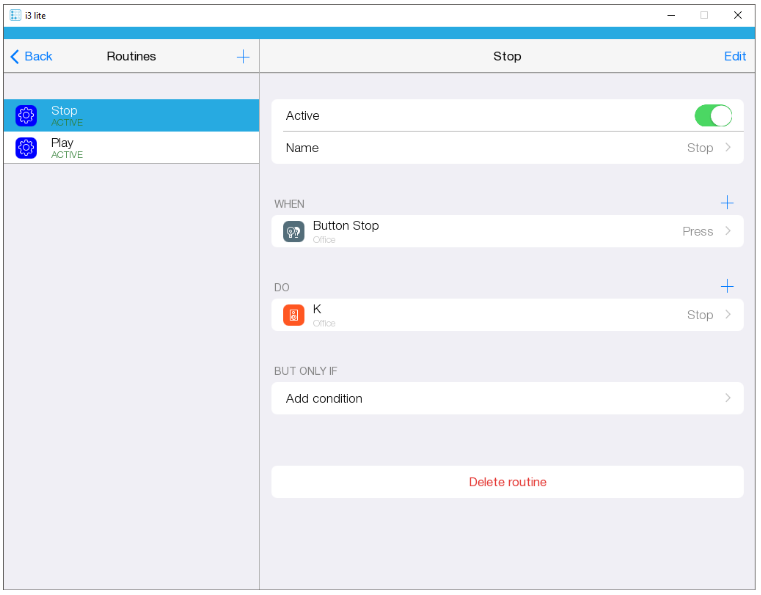Open the Add condition row
761x595 pixels.
point(507,398)
